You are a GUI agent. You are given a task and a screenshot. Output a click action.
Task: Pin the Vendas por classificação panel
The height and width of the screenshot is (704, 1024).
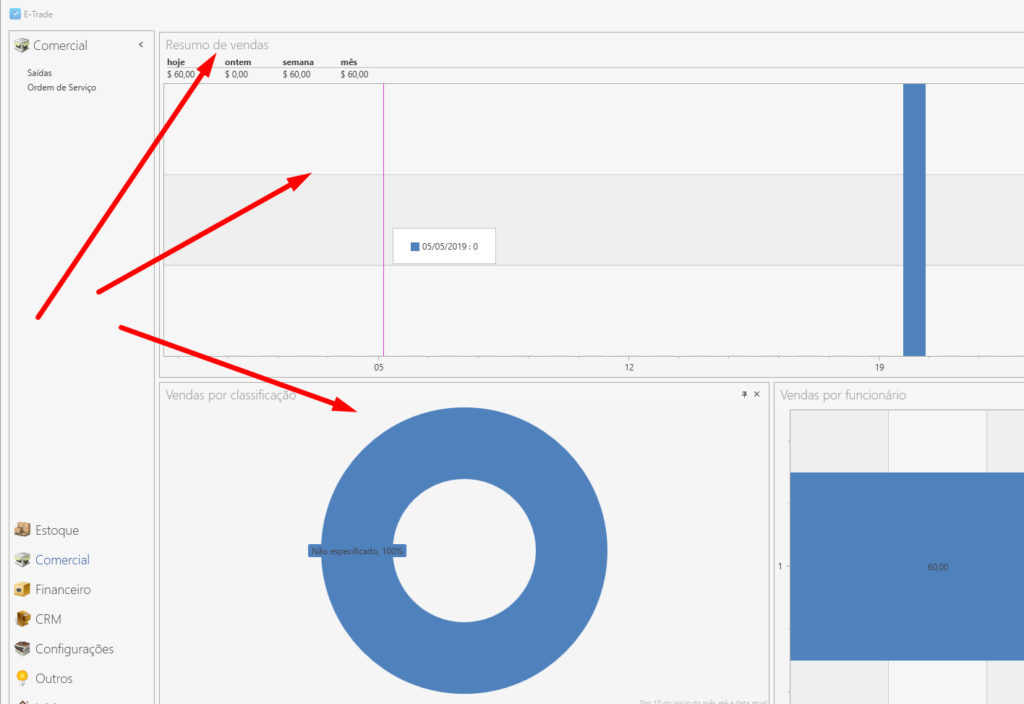744,395
